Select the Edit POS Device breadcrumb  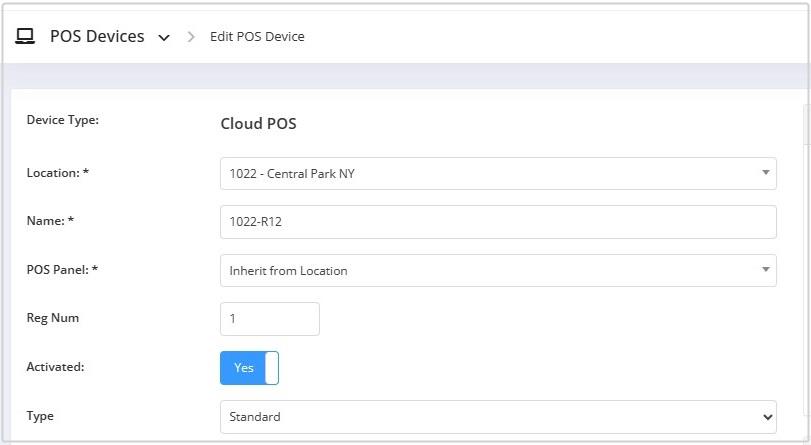[x=257, y=37]
